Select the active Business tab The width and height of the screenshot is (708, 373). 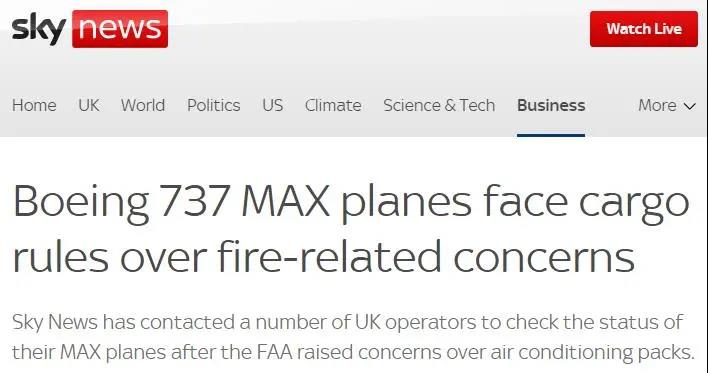pyautogui.click(x=551, y=105)
